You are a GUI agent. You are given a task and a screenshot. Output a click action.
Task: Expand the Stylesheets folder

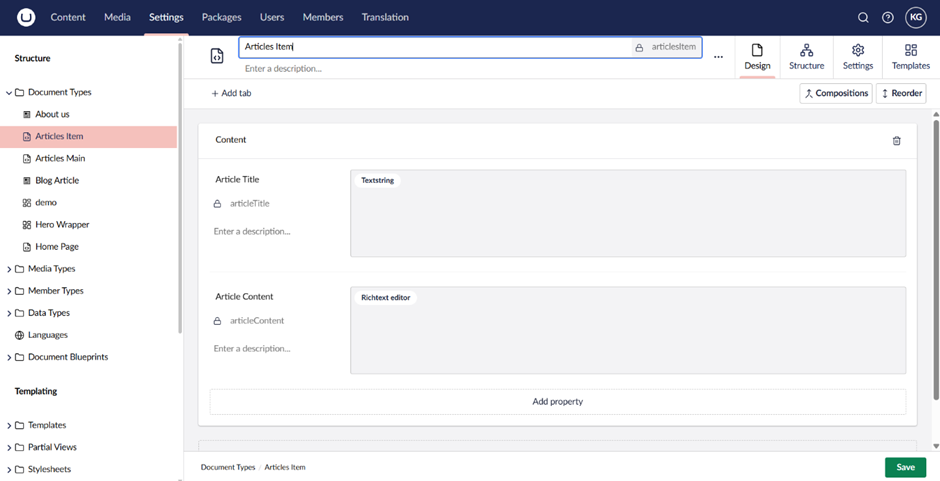(8, 470)
